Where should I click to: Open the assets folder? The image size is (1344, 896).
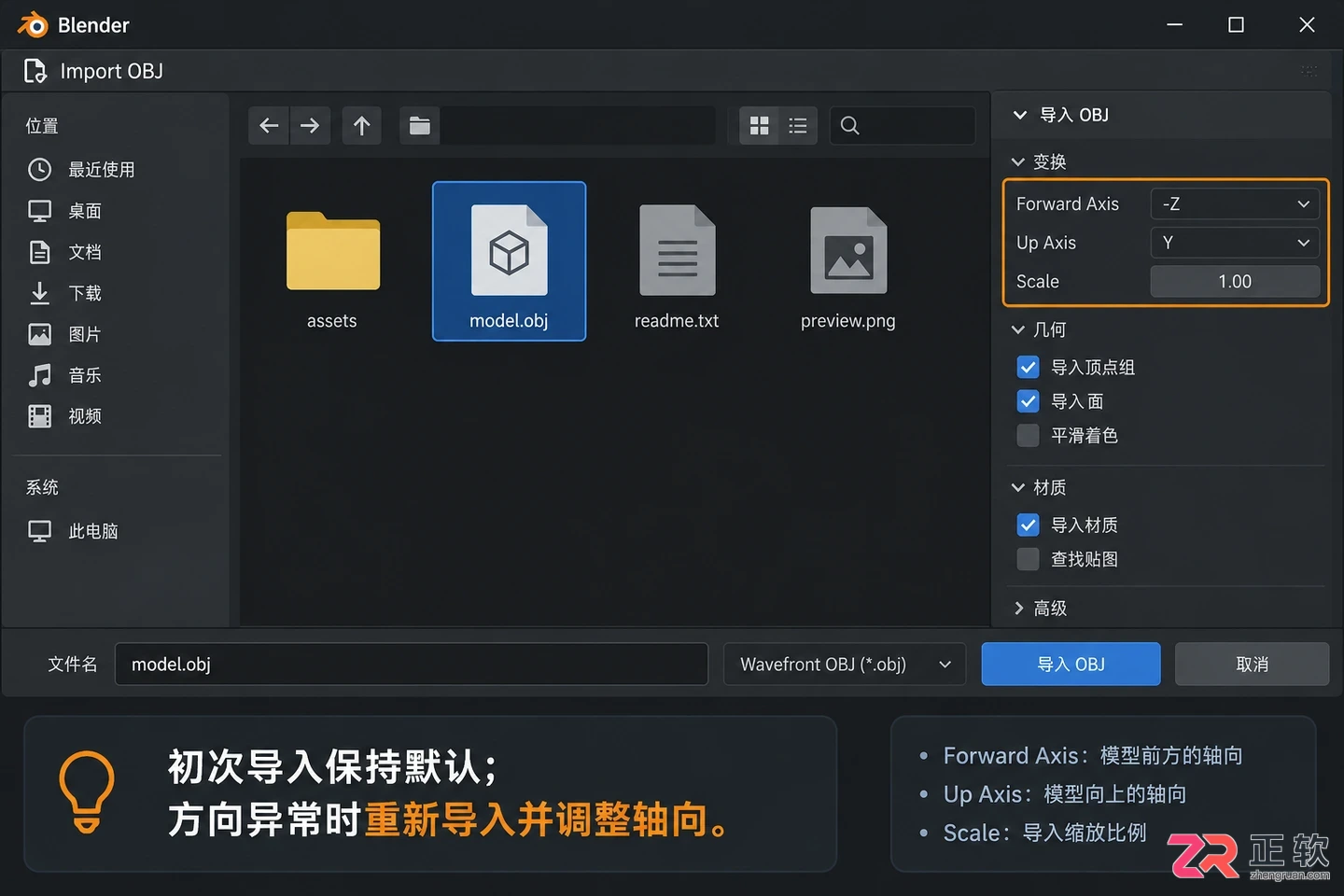[x=332, y=269]
